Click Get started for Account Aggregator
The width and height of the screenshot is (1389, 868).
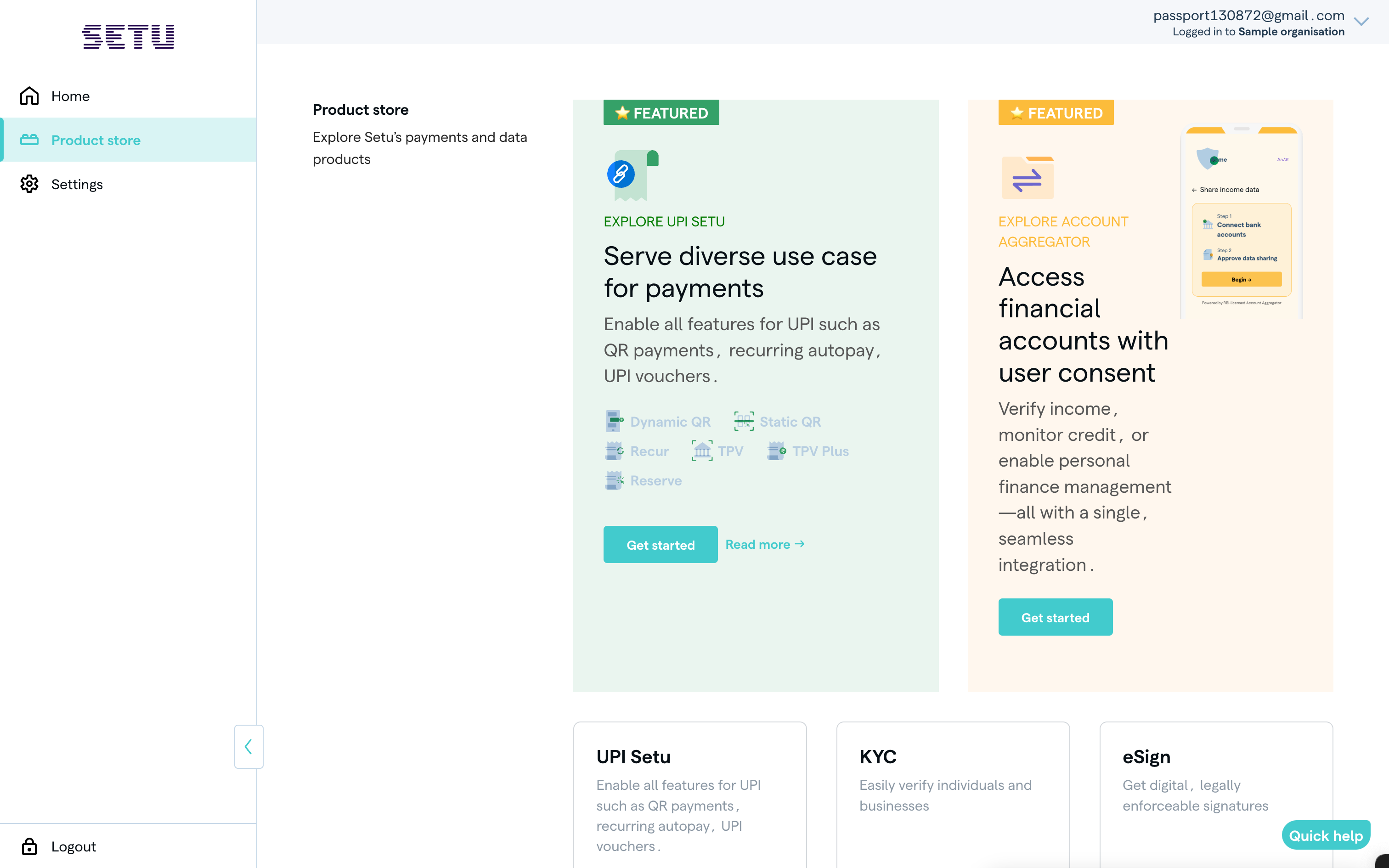(x=1055, y=617)
